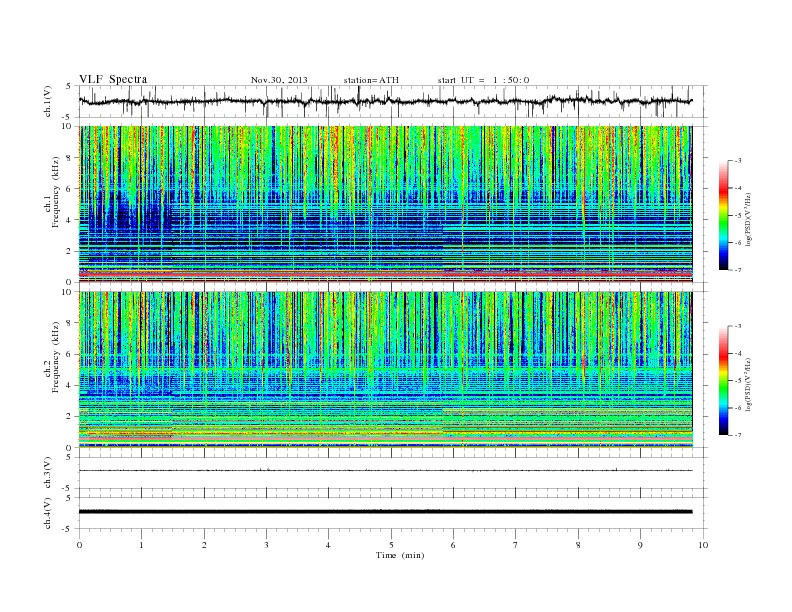Click the date "Nov.30, 2013"
Image resolution: width=792 pixels, height=612 pixels.
click(279, 80)
